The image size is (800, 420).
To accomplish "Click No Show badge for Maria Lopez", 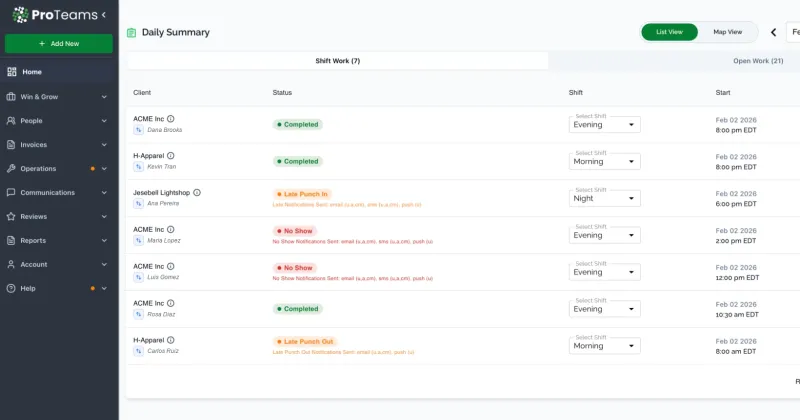I will point(294,231).
